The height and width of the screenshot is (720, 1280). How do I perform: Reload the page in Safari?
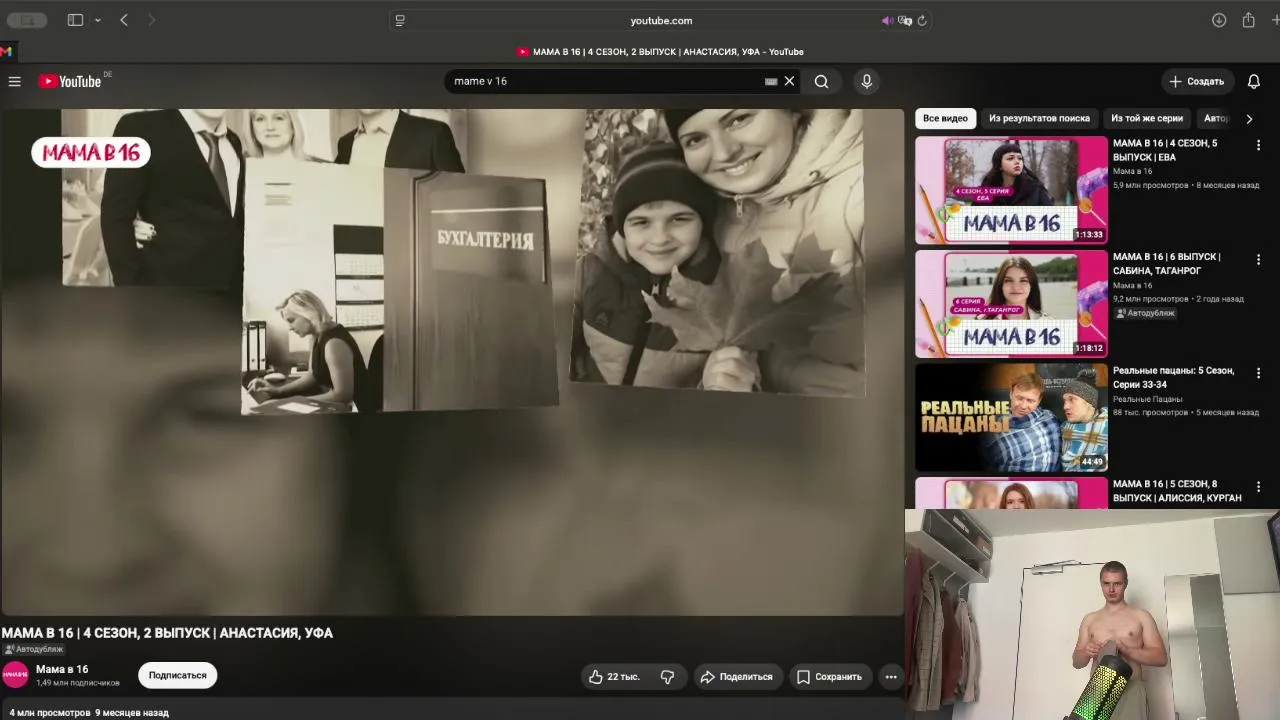click(x=922, y=20)
